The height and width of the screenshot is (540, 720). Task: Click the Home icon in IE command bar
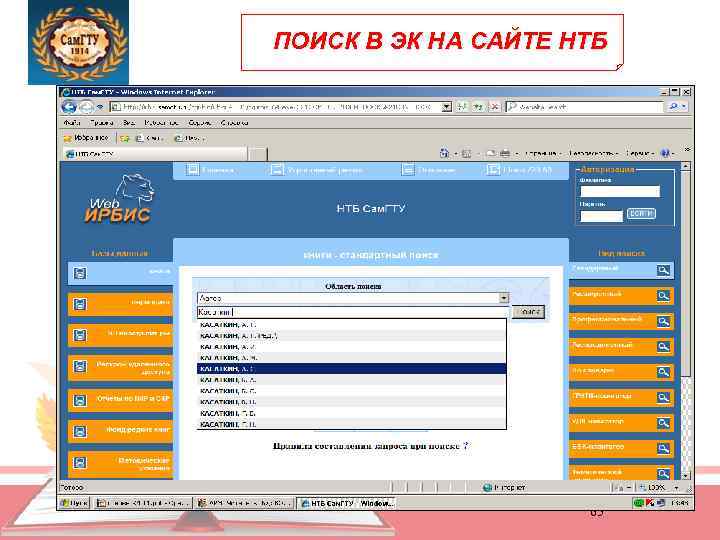444,153
